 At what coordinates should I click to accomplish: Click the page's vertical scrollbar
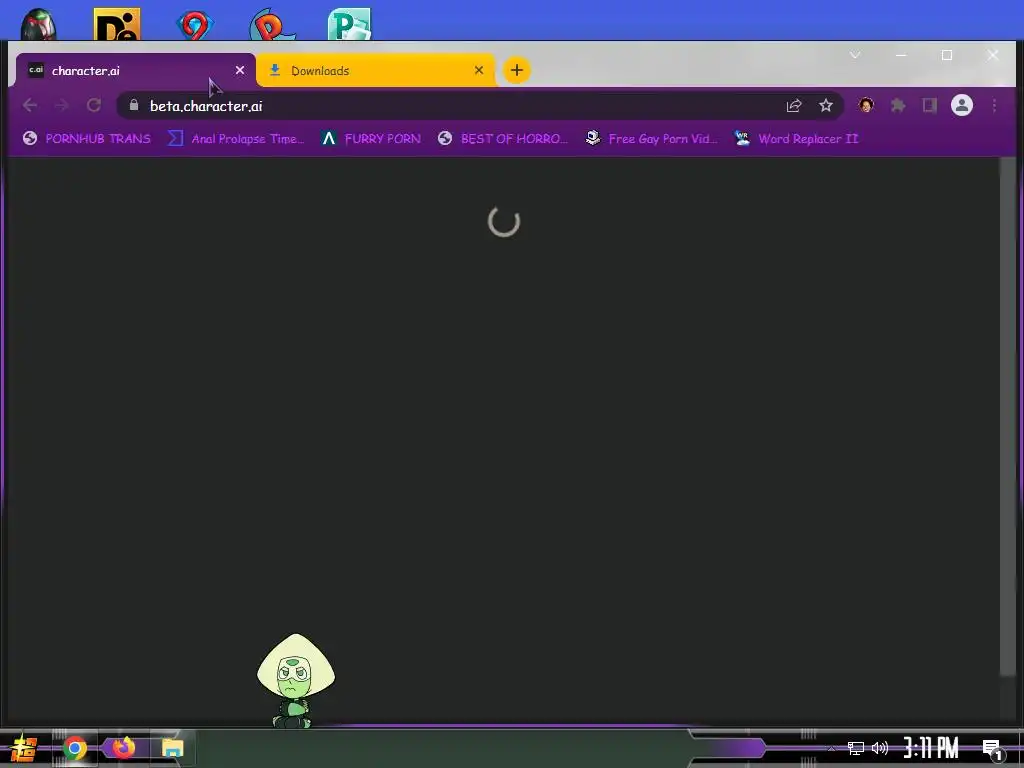(x=1008, y=416)
